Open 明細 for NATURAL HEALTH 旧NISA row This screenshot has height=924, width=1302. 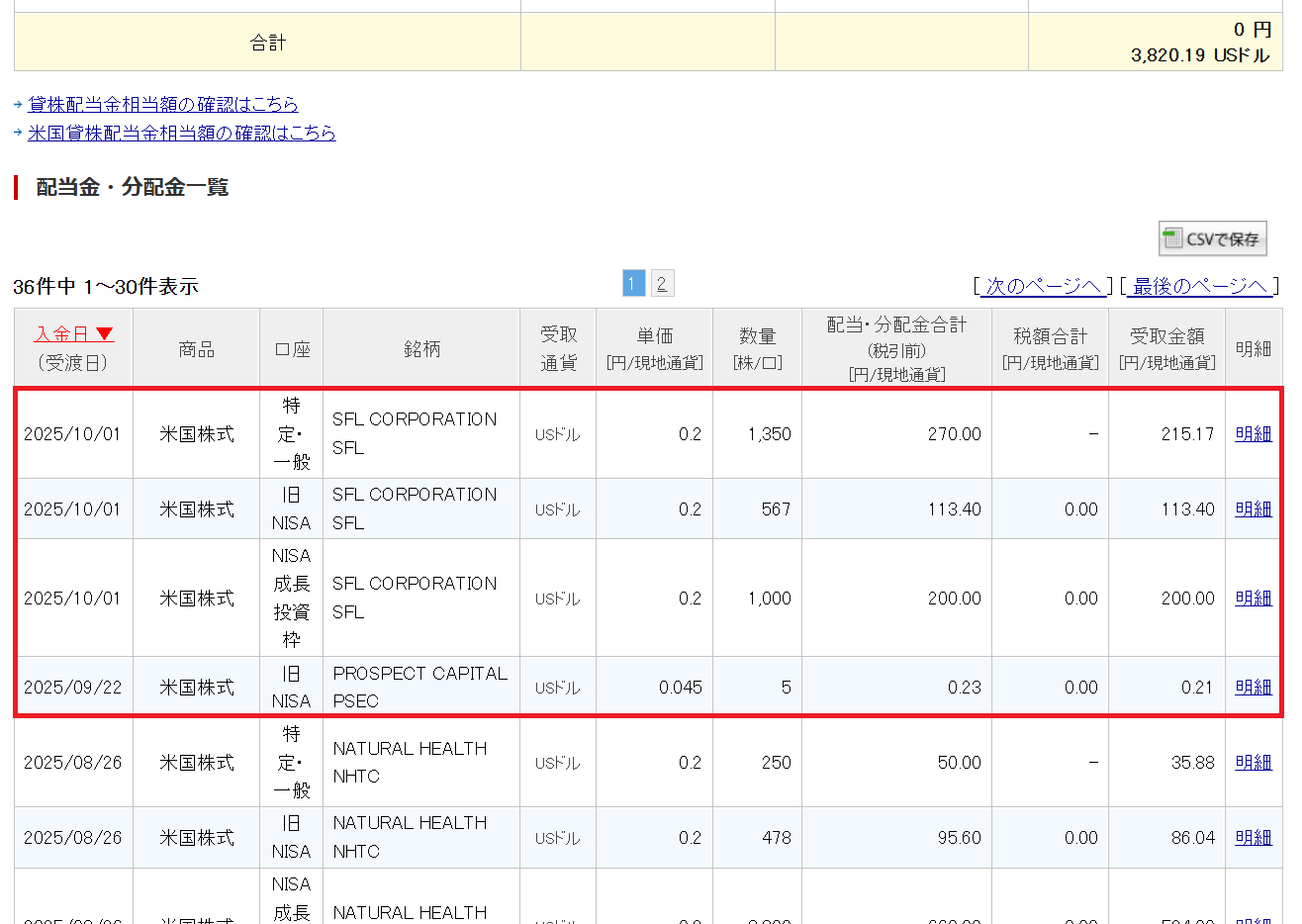pyautogui.click(x=1253, y=837)
